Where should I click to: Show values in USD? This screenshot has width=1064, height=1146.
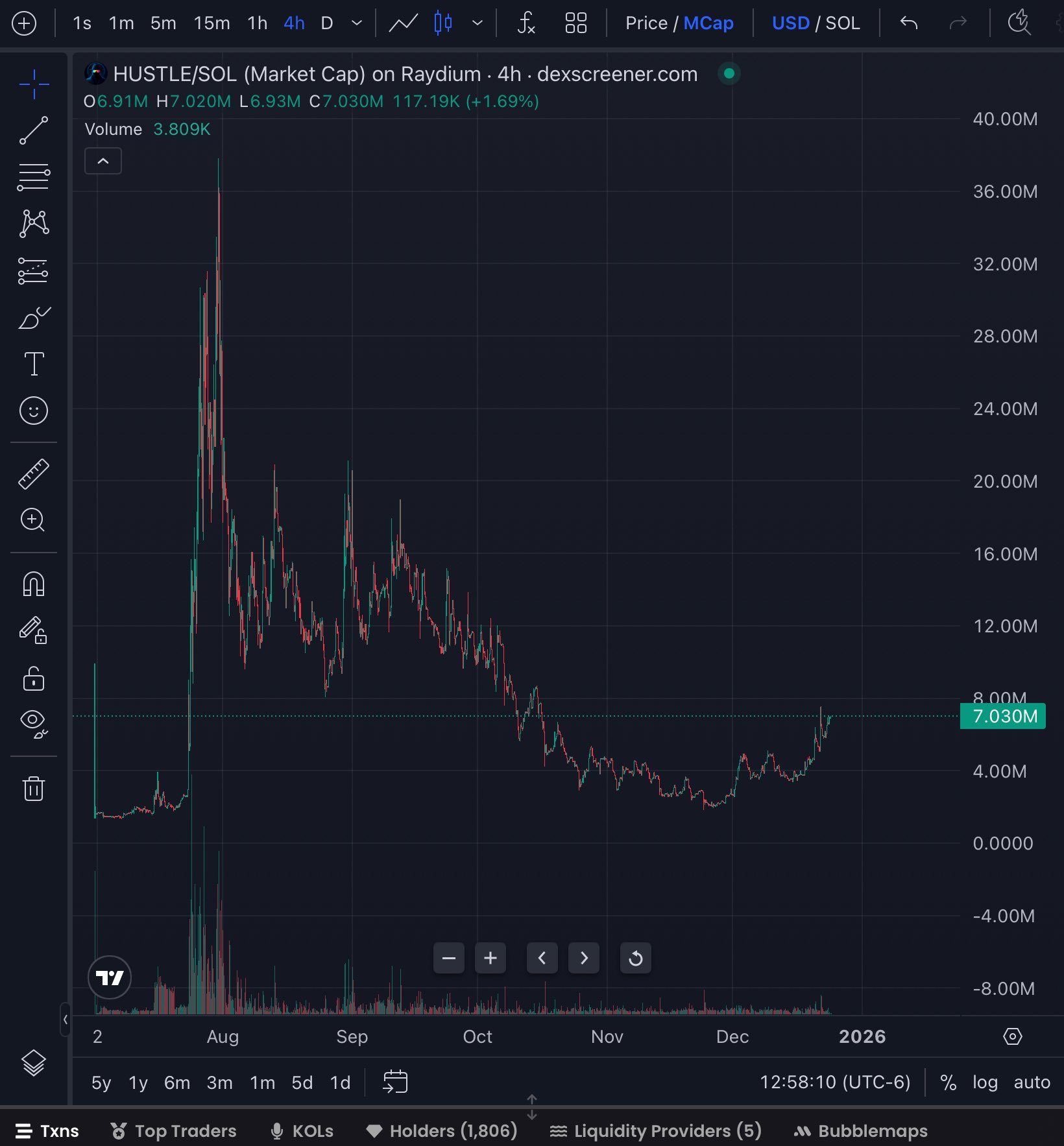791,23
